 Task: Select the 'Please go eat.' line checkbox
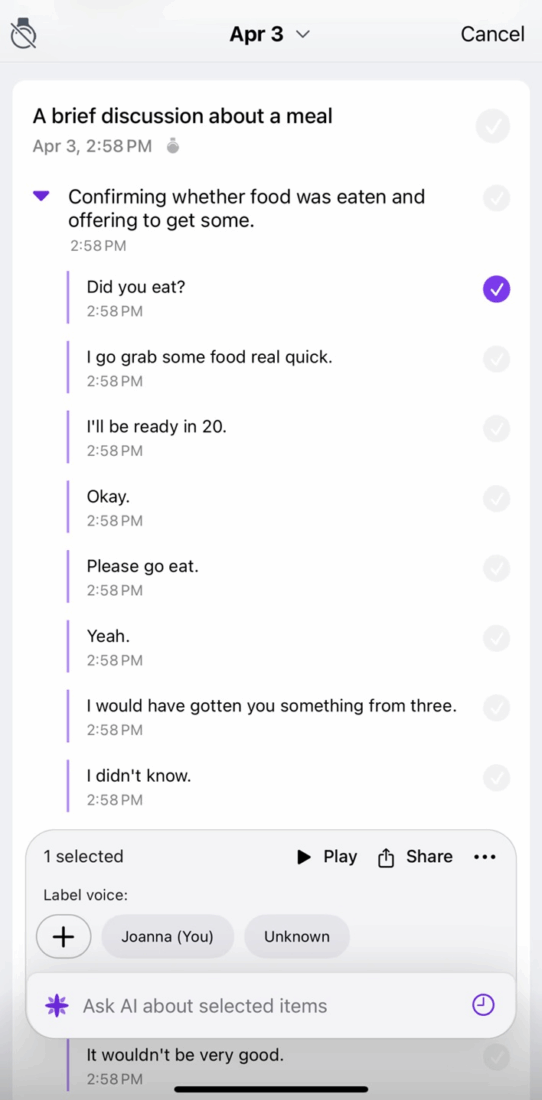[x=496, y=568]
